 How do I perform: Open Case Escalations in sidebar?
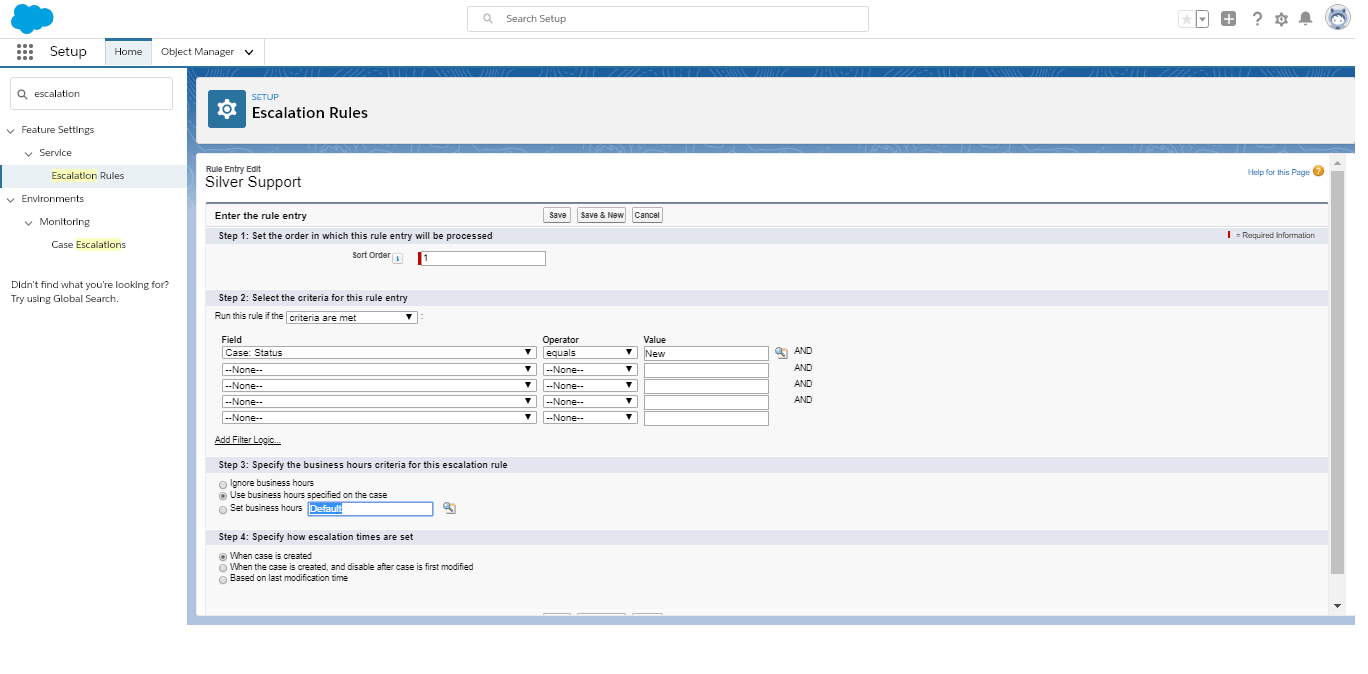point(88,245)
